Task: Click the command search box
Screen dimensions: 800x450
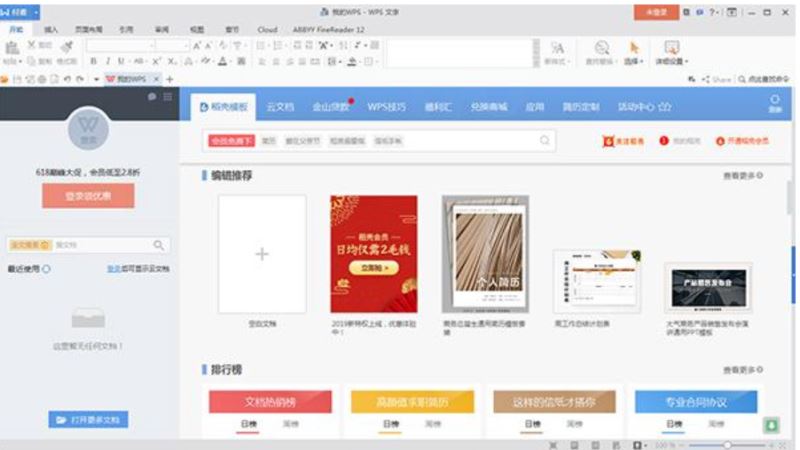Action: tap(763, 79)
